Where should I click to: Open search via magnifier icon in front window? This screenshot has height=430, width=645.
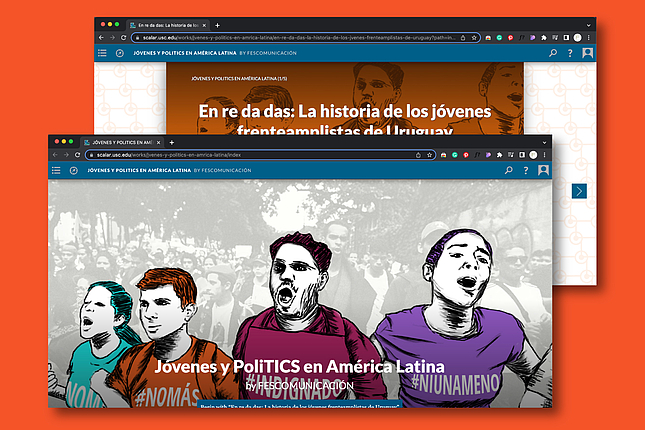coord(509,171)
